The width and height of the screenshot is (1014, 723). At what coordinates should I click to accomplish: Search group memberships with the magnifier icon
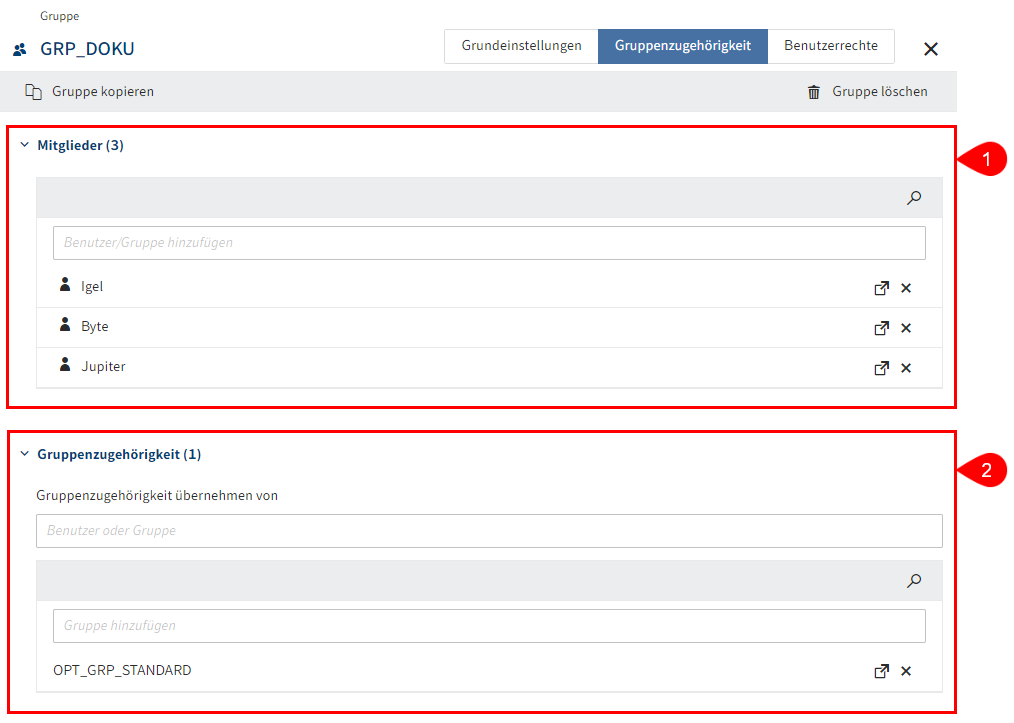coord(913,580)
